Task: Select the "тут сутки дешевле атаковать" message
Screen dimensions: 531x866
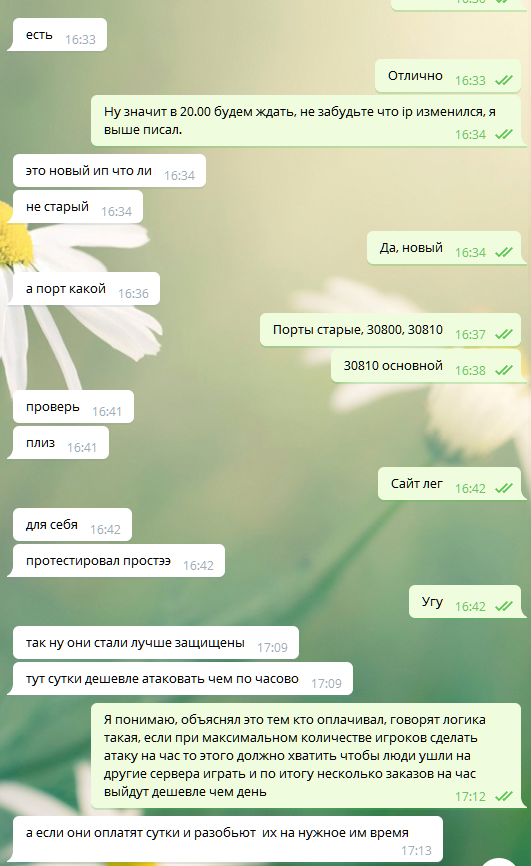Action: pos(181,678)
